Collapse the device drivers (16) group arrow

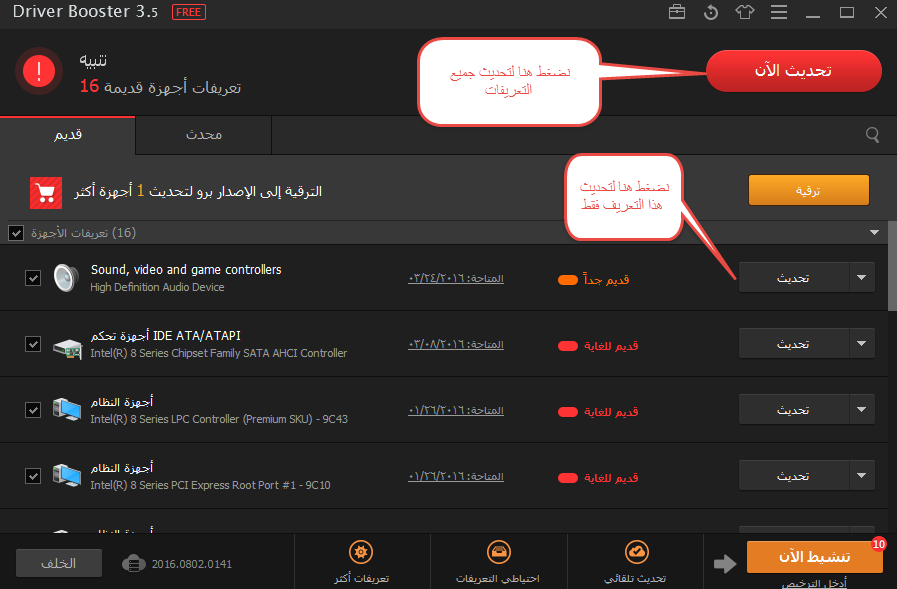[874, 233]
